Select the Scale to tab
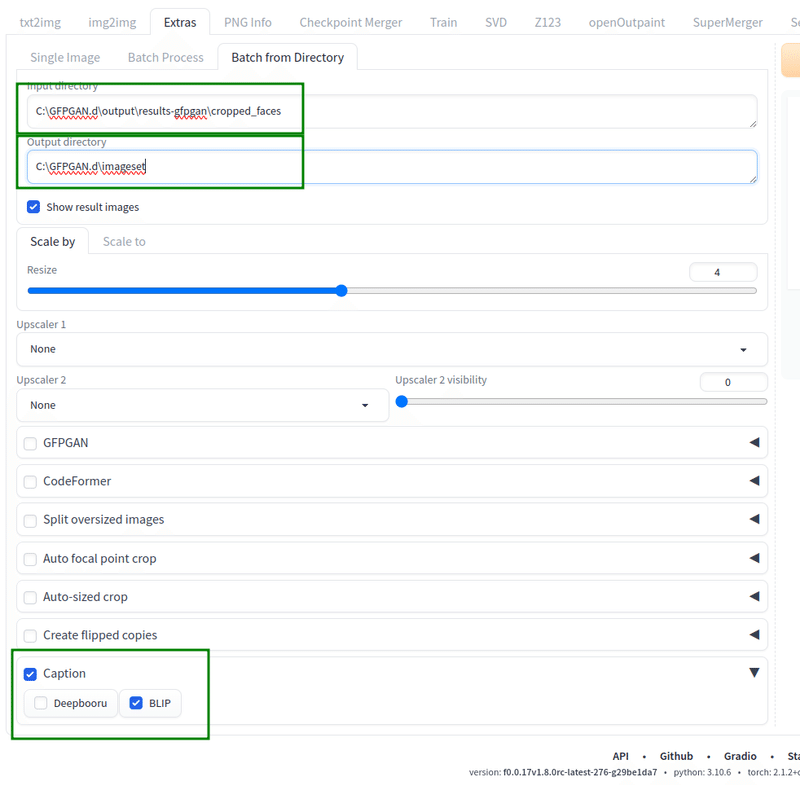 [x=124, y=241]
